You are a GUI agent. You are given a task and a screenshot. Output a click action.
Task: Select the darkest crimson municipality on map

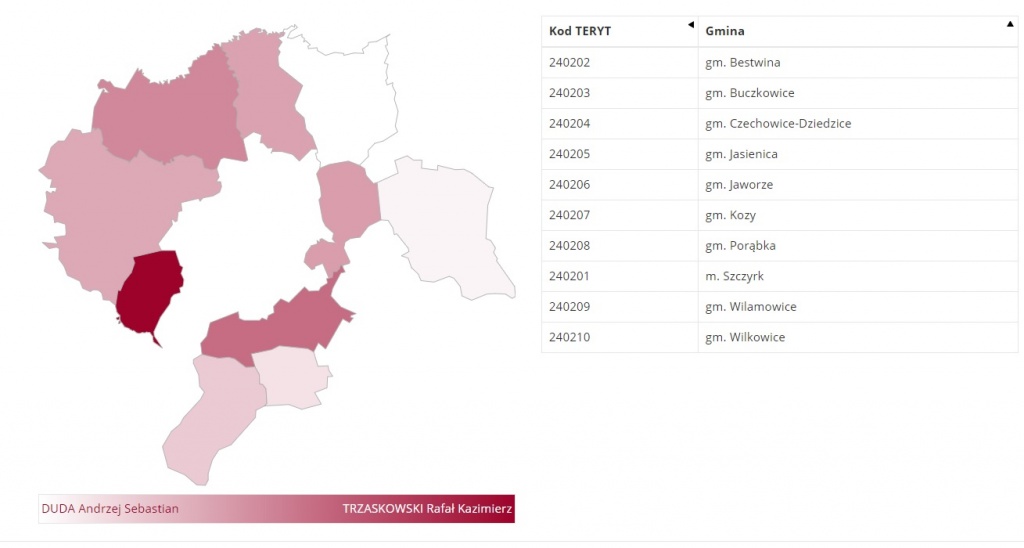pos(149,291)
